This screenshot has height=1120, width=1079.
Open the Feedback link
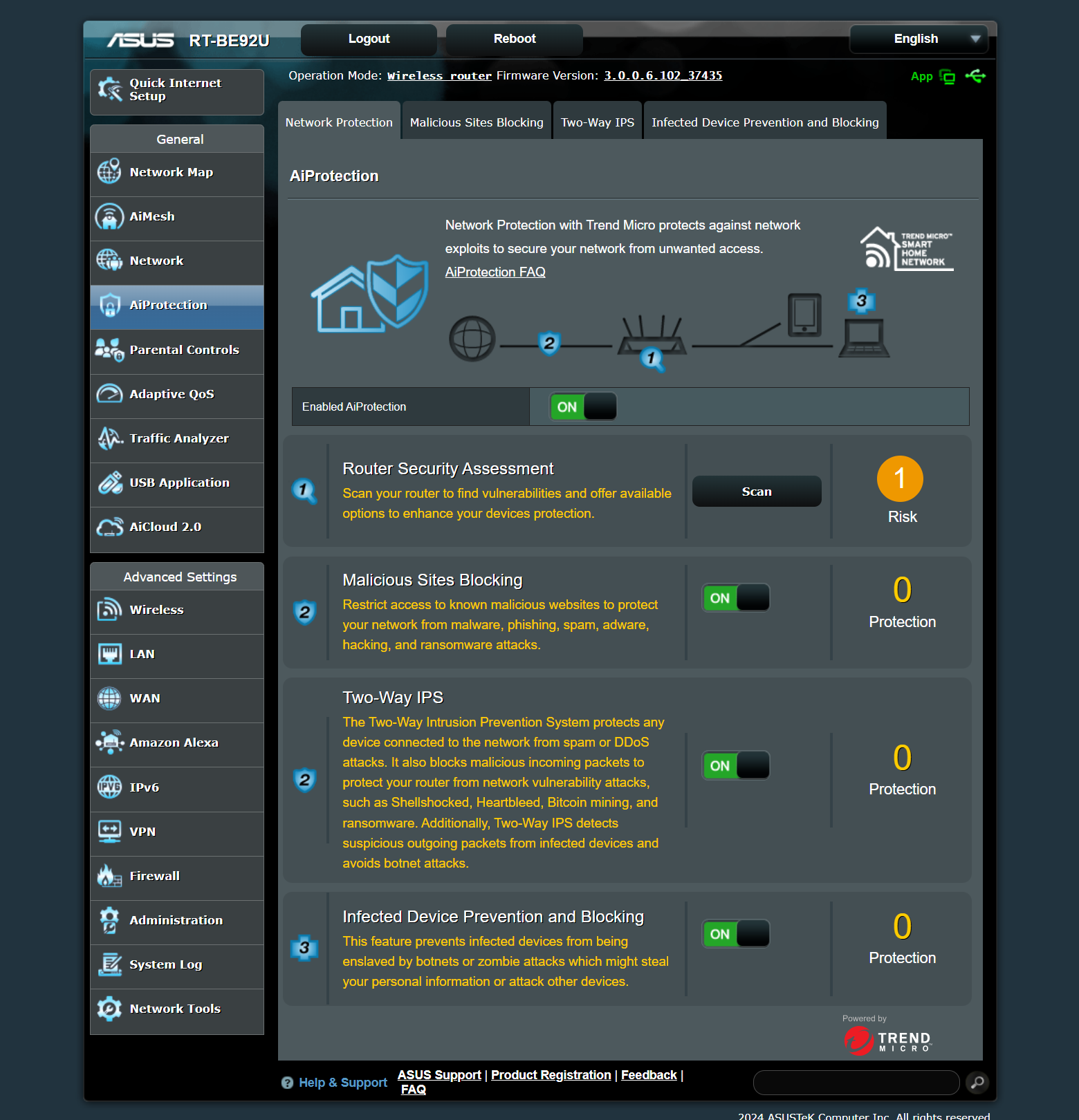coord(649,1075)
